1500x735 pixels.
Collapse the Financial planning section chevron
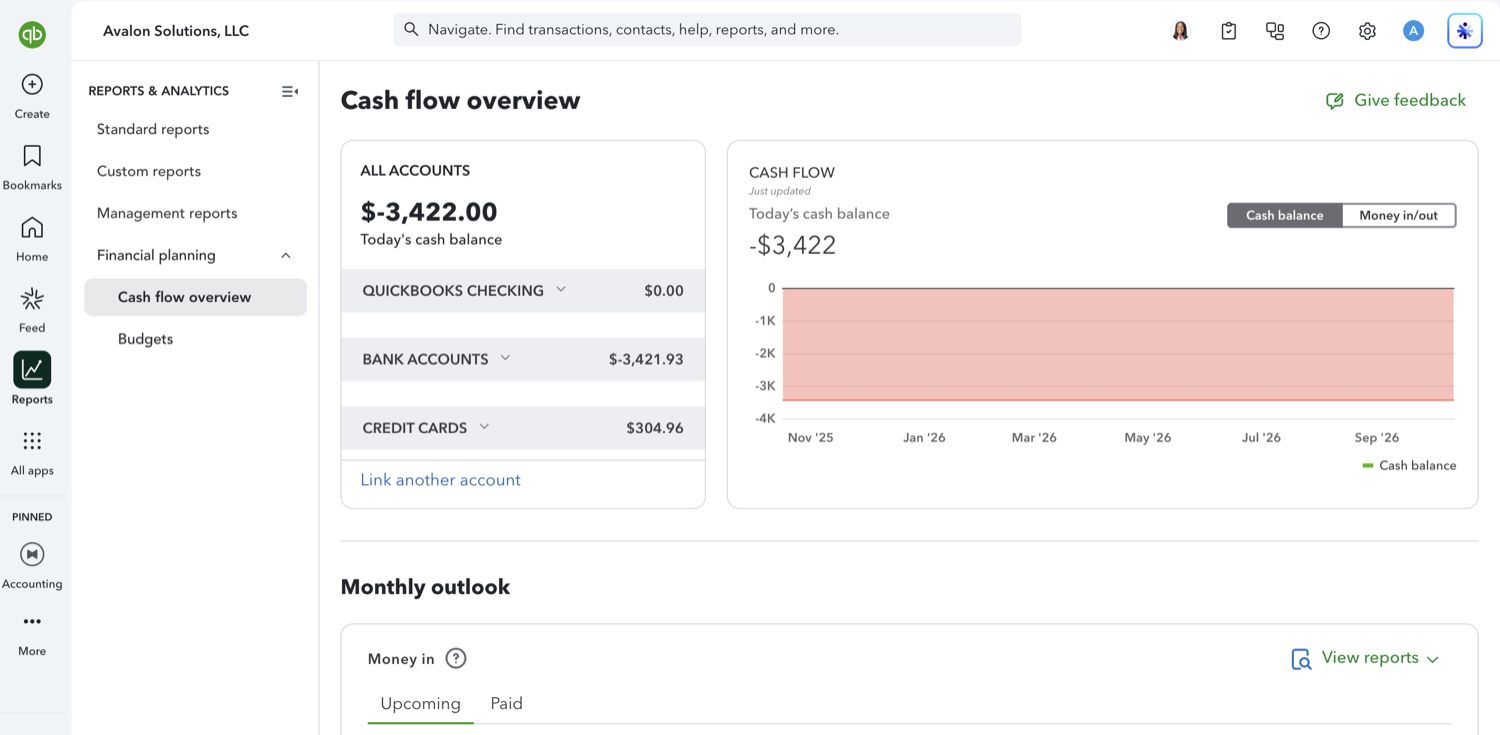(x=286, y=256)
